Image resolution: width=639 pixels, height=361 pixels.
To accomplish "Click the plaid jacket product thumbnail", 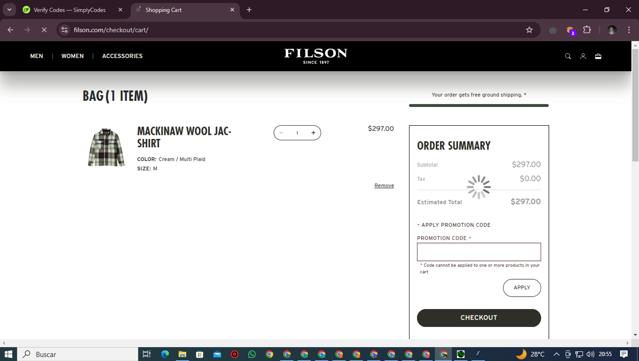I will coord(106,147).
